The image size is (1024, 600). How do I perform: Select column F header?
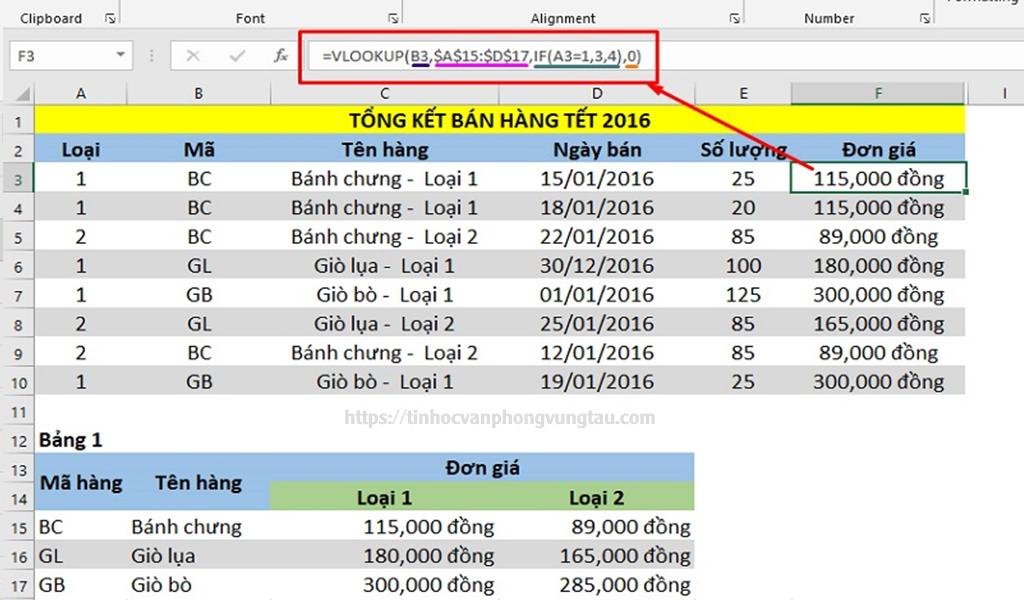pyautogui.click(x=878, y=94)
